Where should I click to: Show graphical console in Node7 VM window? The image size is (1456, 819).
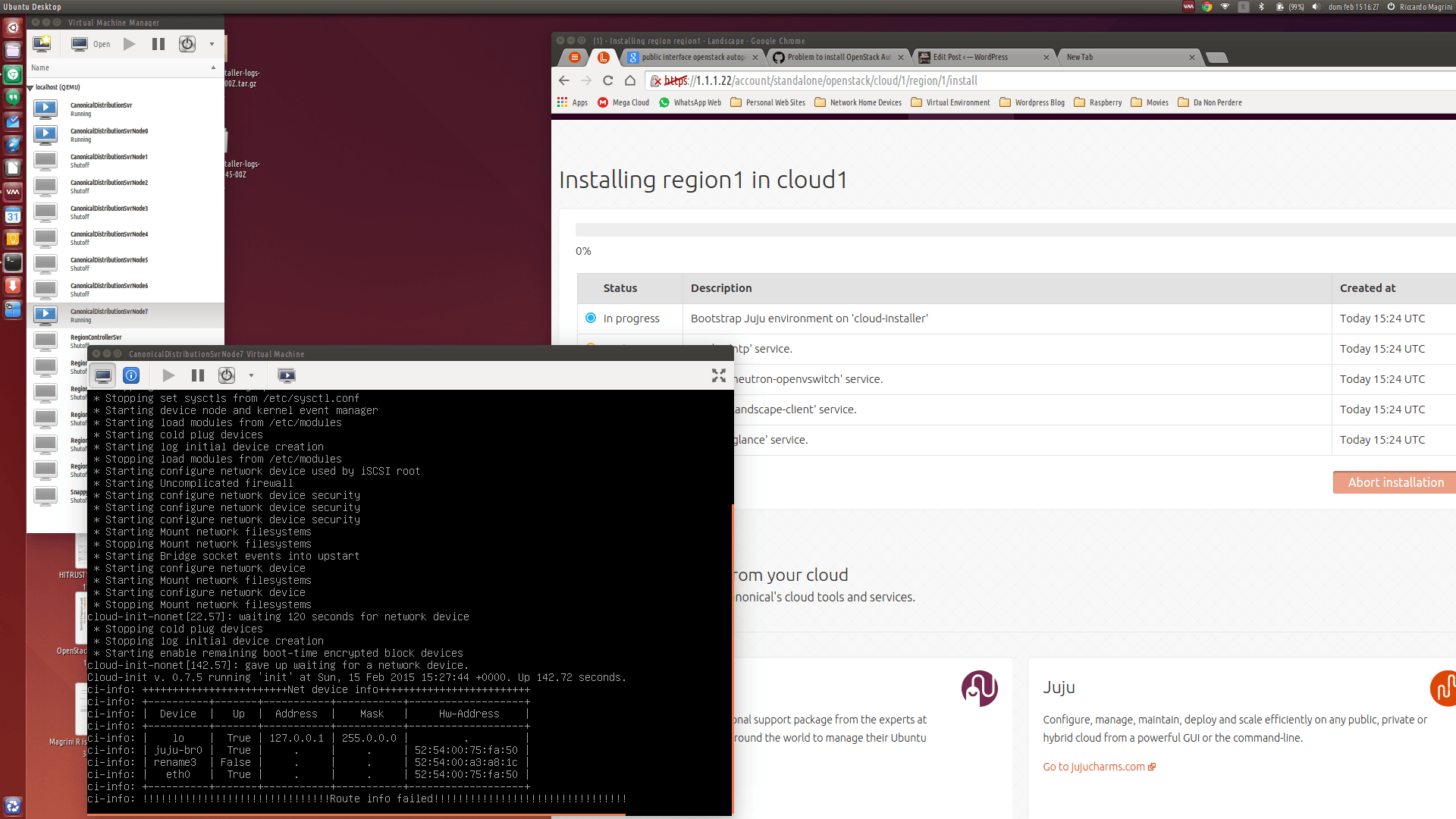coord(103,375)
